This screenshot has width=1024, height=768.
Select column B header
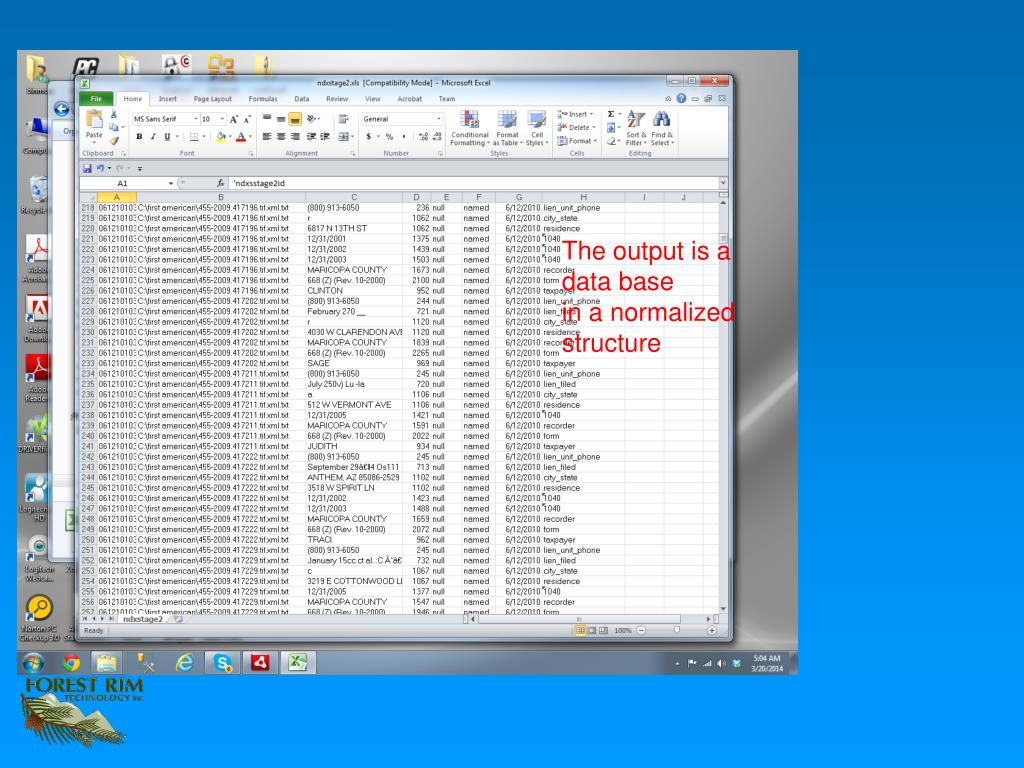click(x=221, y=197)
